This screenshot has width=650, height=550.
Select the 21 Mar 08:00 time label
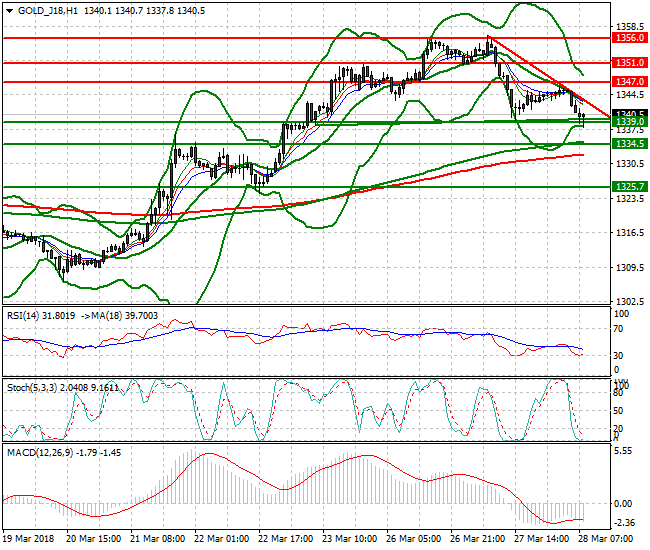[x=158, y=539]
